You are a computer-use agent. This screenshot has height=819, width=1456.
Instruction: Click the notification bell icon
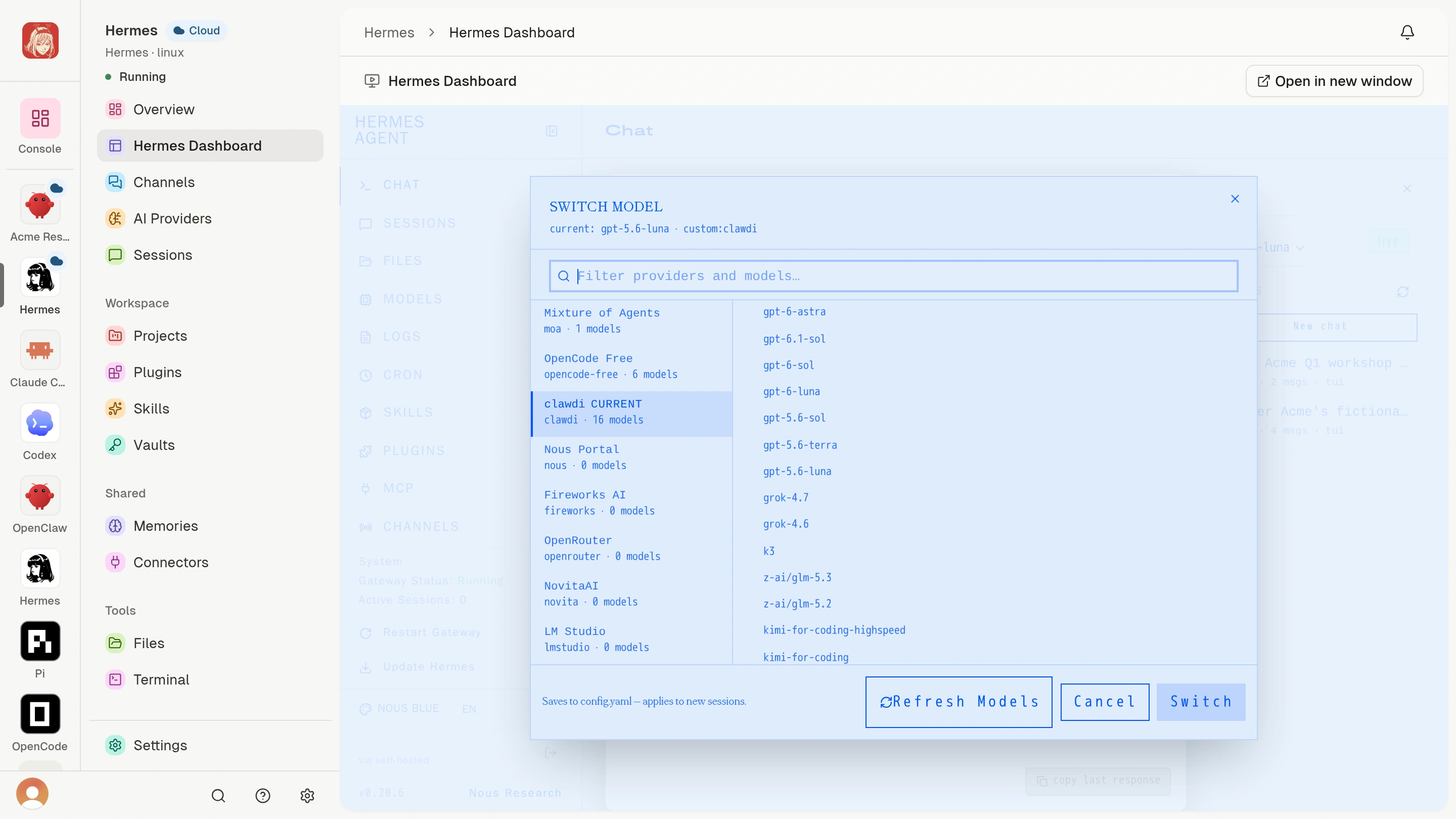coord(1407,32)
